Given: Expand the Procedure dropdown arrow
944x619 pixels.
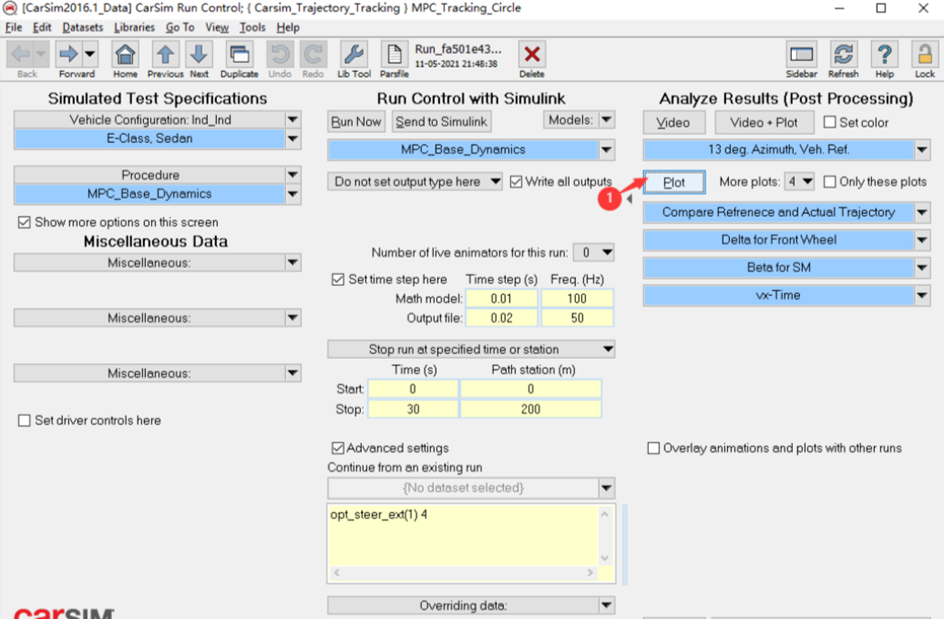Looking at the screenshot, I should point(293,175).
